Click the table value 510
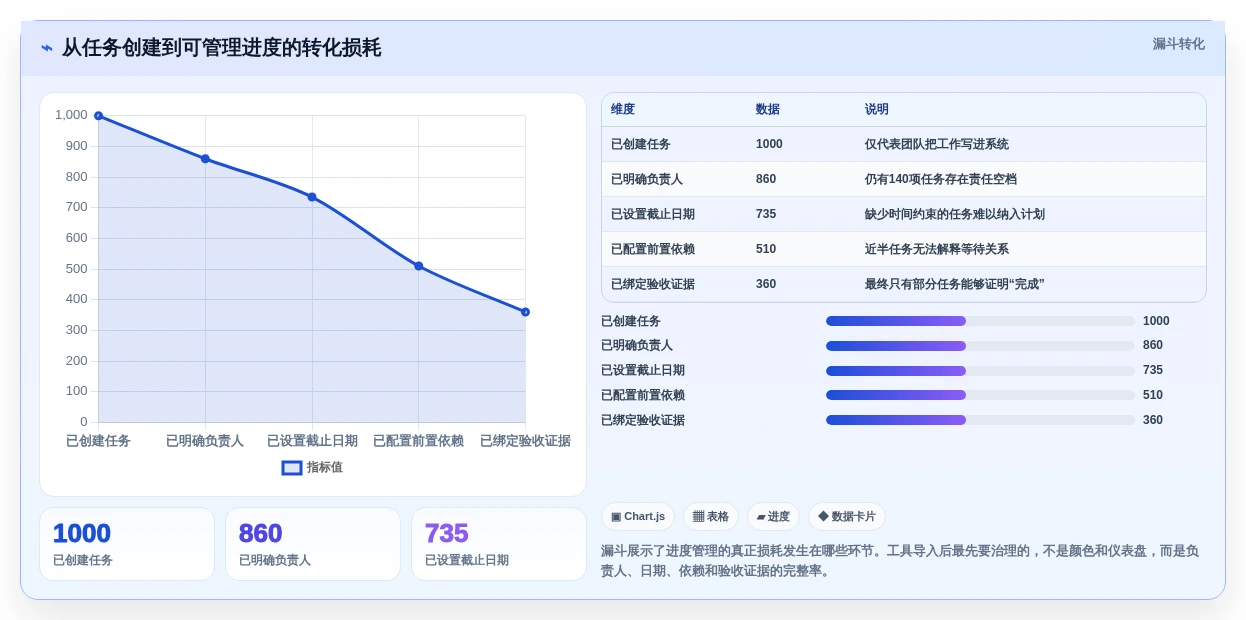The width and height of the screenshot is (1246, 620). click(x=766, y=249)
